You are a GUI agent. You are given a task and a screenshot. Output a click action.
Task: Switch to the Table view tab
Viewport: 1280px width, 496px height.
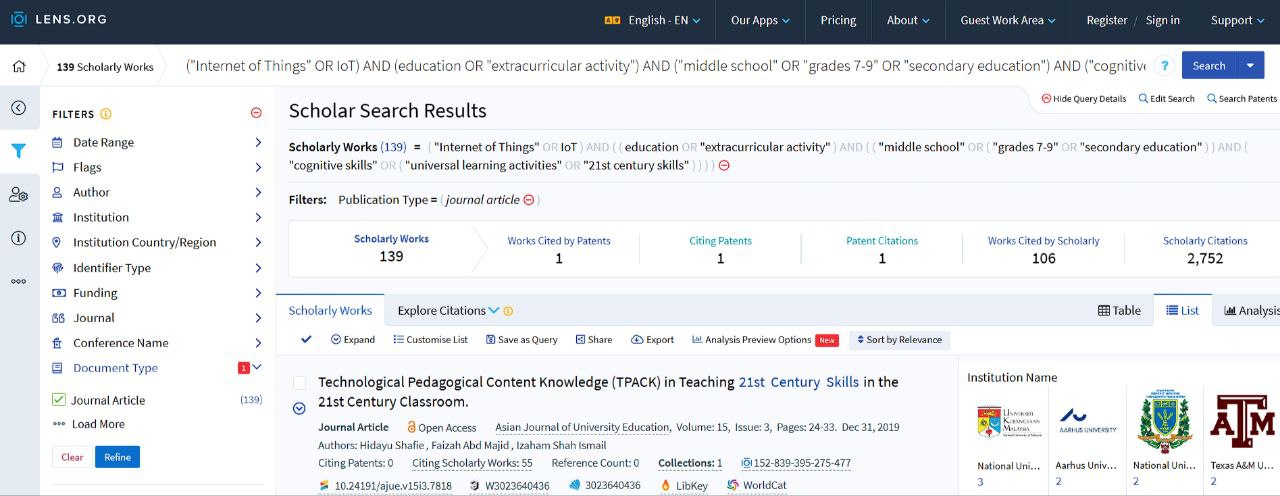tap(1119, 311)
